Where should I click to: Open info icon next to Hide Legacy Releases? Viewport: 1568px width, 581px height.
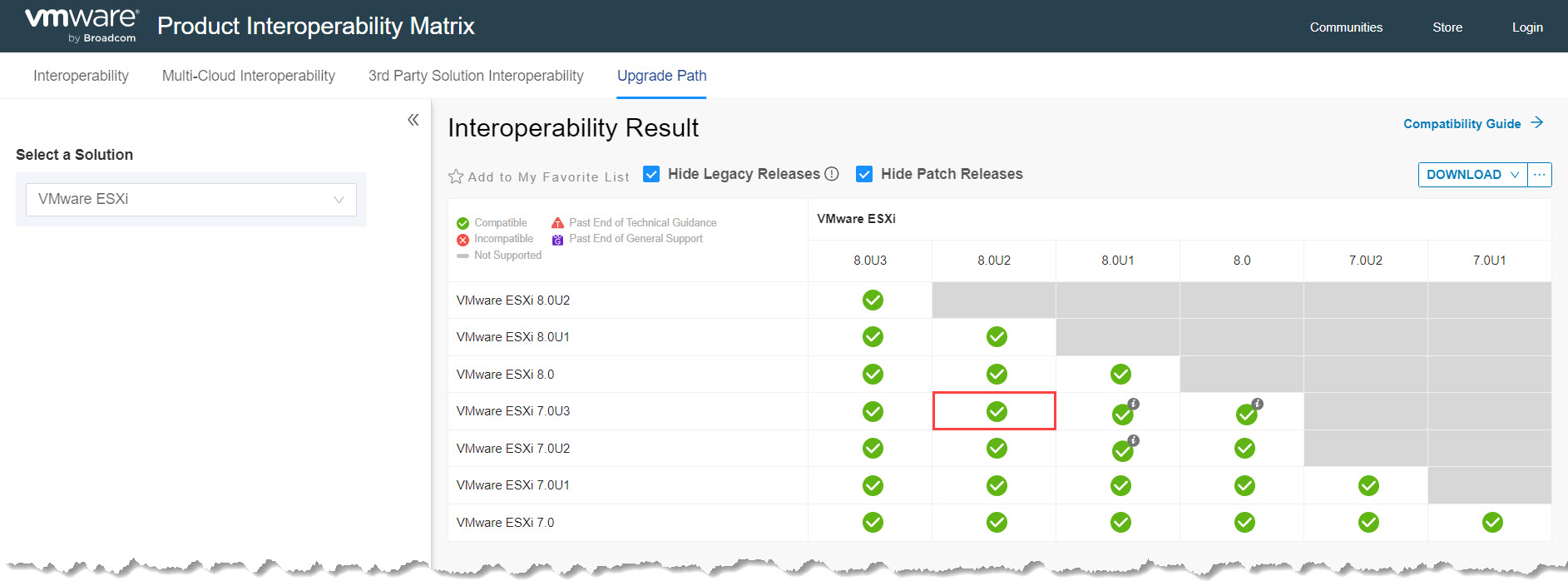831,174
